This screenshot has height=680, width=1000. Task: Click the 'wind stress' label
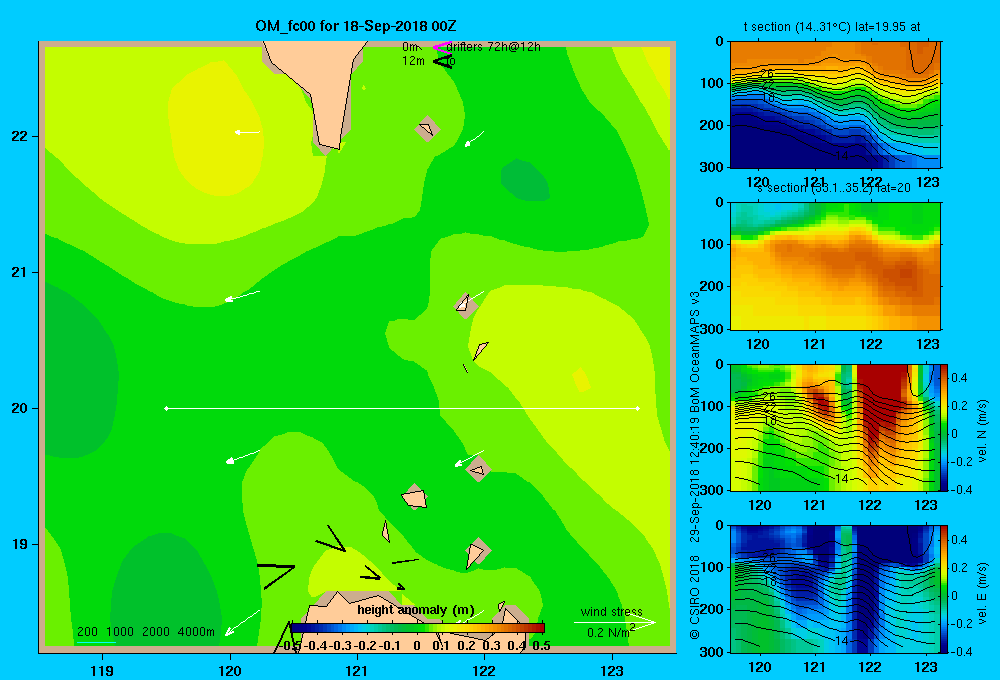[612, 611]
